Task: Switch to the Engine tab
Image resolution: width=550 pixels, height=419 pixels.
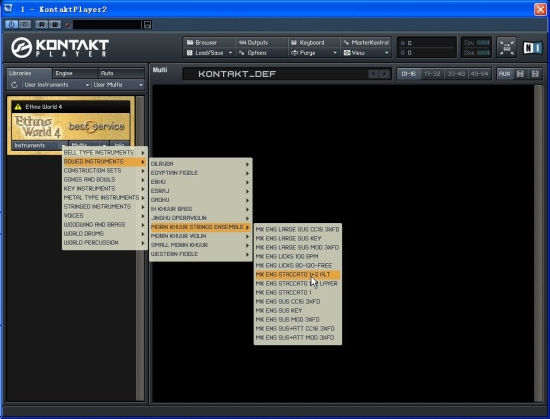Action: pyautogui.click(x=75, y=73)
